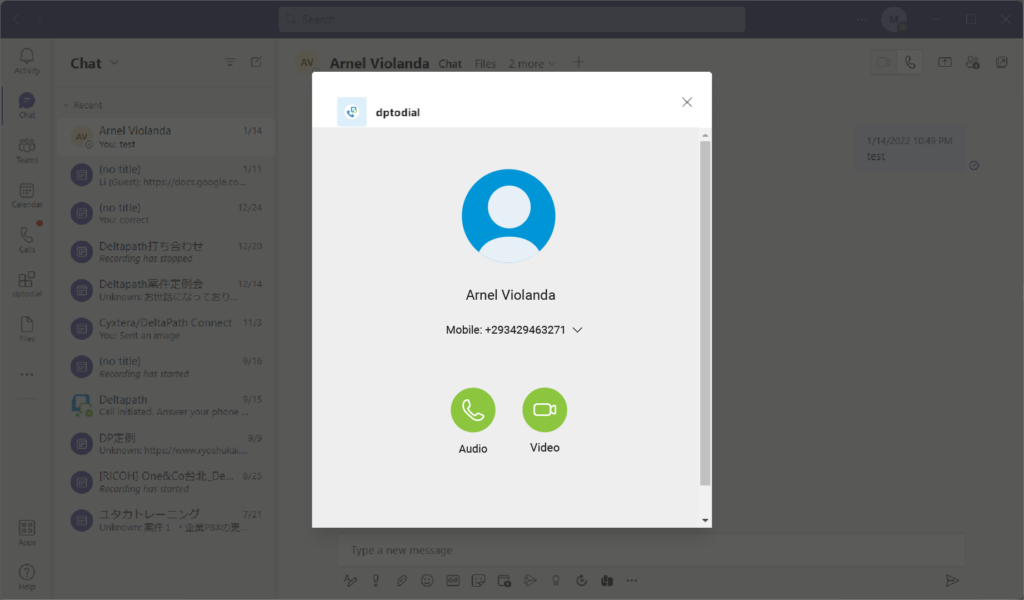Image resolution: width=1024 pixels, height=600 pixels.
Task: Toggle message delivery importance
Action: (375, 580)
